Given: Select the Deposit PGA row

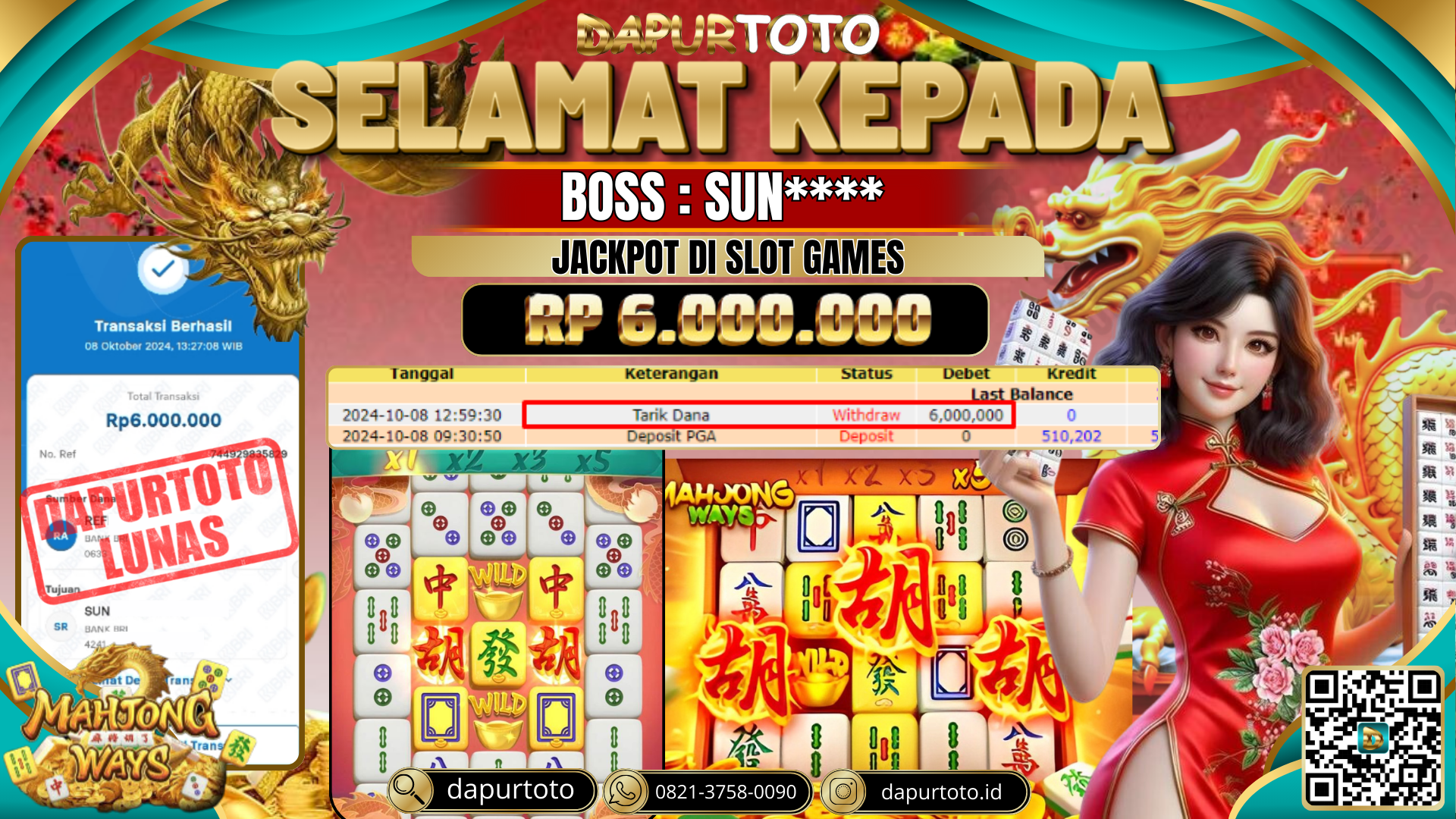Looking at the screenshot, I should (x=743, y=436).
